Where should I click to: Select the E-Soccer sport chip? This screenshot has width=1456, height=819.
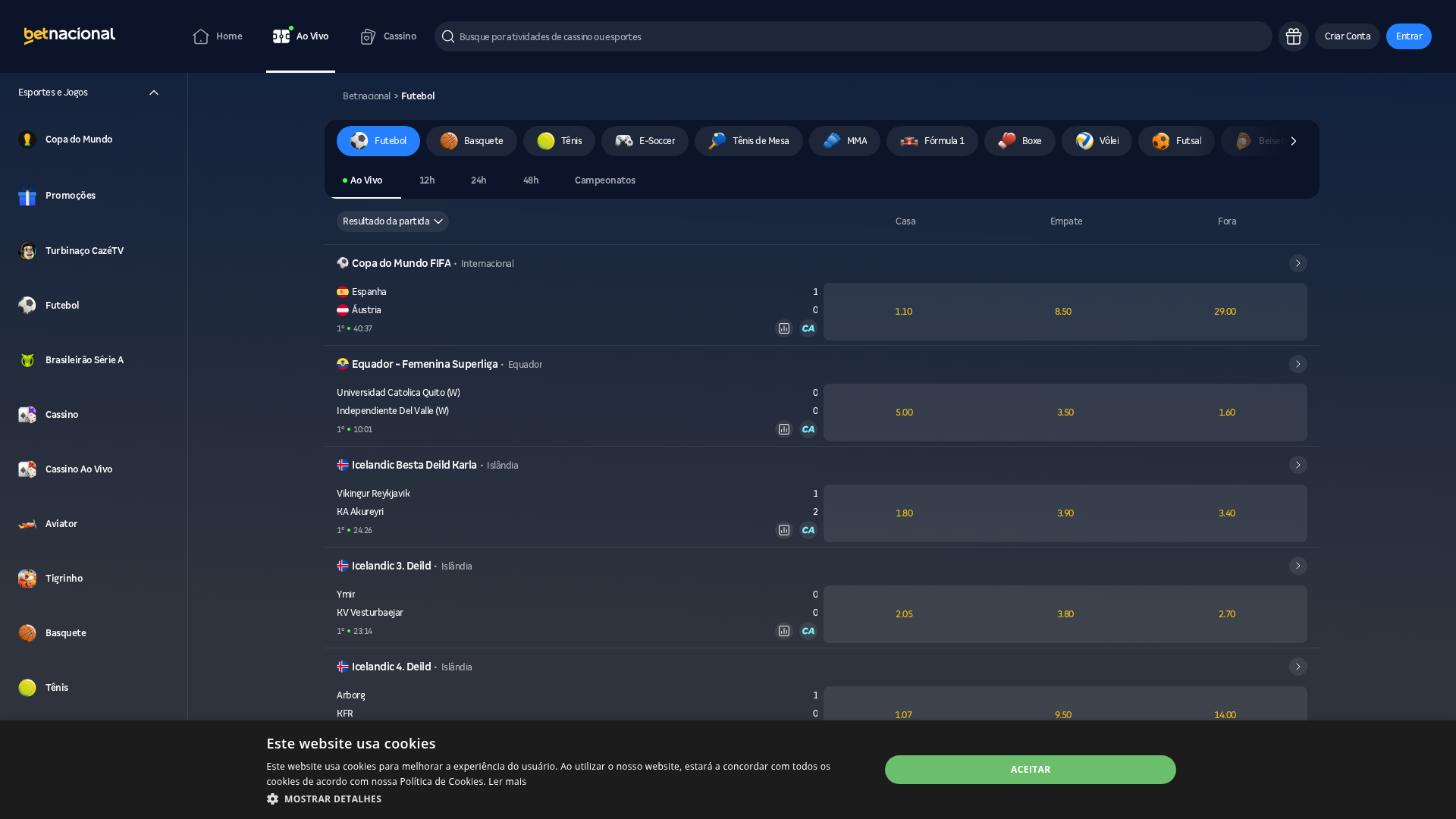click(x=645, y=141)
